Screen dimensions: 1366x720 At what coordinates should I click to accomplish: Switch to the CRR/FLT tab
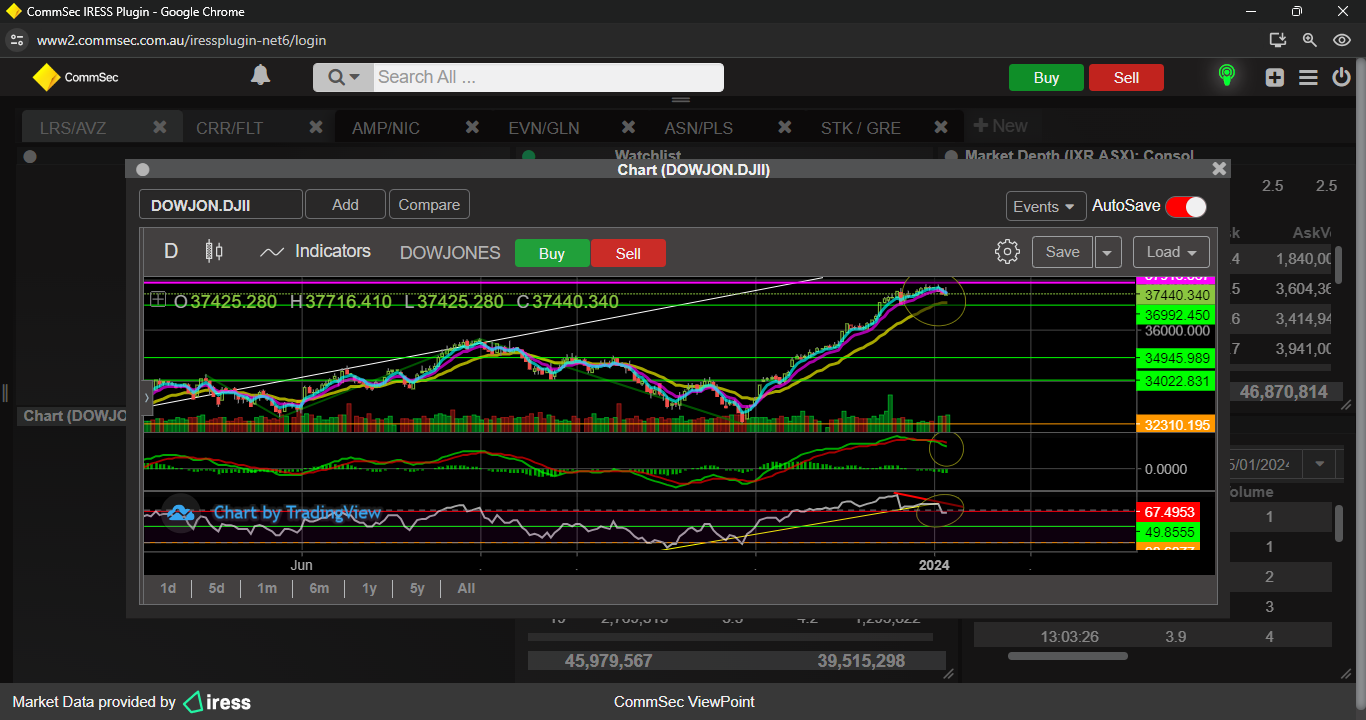pos(230,128)
